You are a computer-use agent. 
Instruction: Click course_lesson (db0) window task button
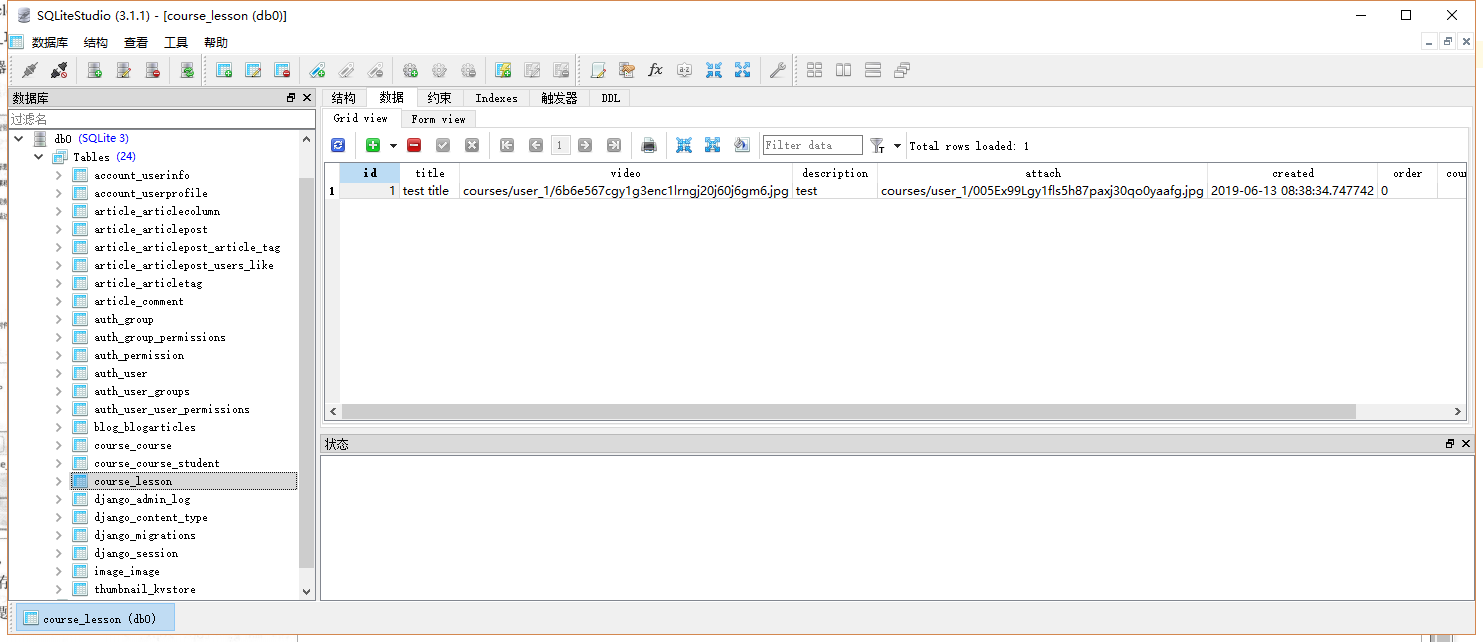(96, 618)
